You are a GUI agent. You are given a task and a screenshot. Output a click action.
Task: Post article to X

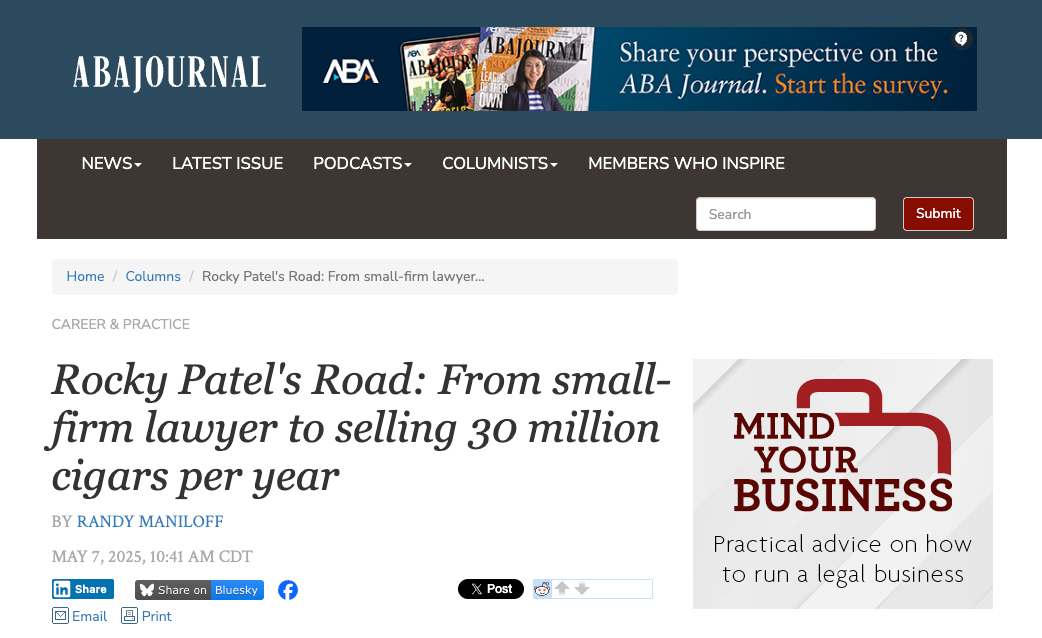click(x=490, y=589)
